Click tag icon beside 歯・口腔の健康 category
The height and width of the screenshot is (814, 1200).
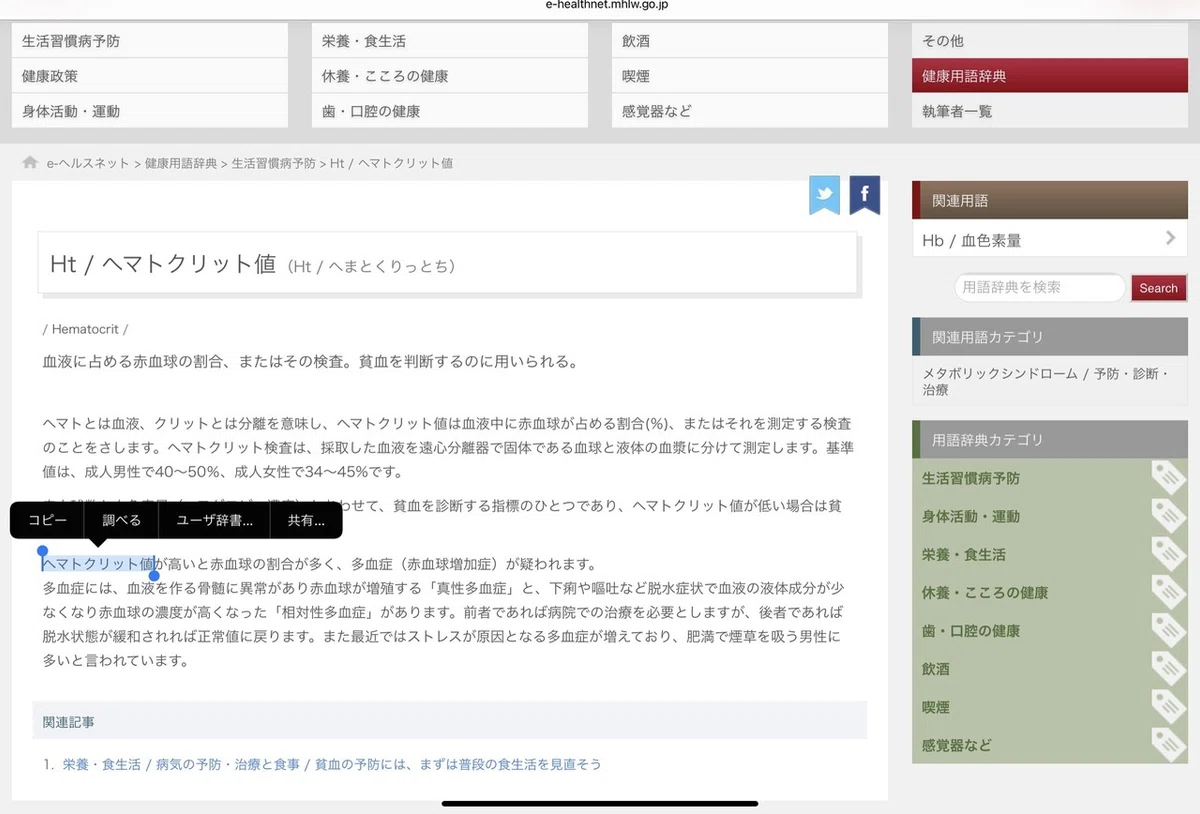(1167, 630)
